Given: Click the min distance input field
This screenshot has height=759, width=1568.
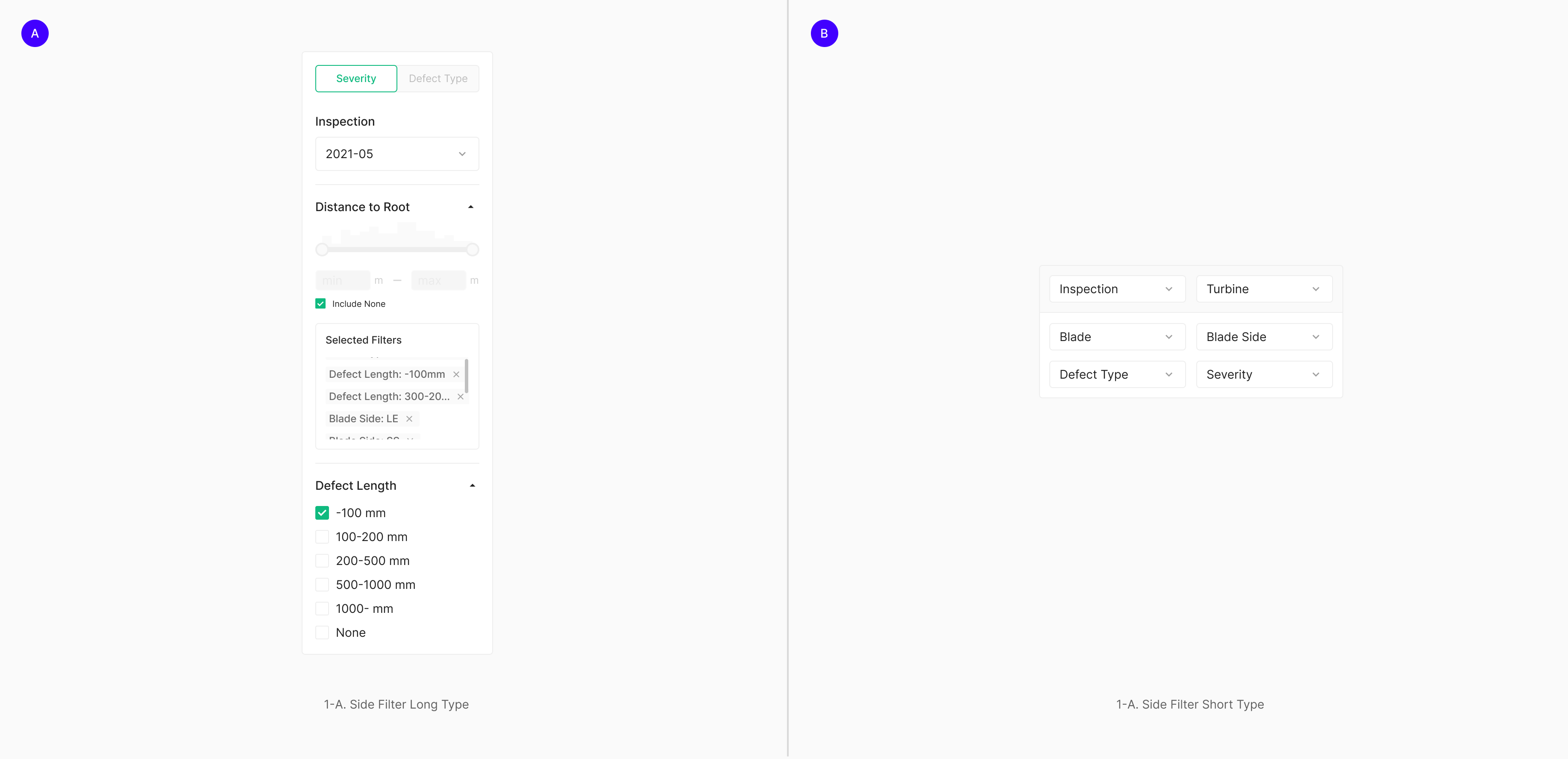Looking at the screenshot, I should [343, 281].
